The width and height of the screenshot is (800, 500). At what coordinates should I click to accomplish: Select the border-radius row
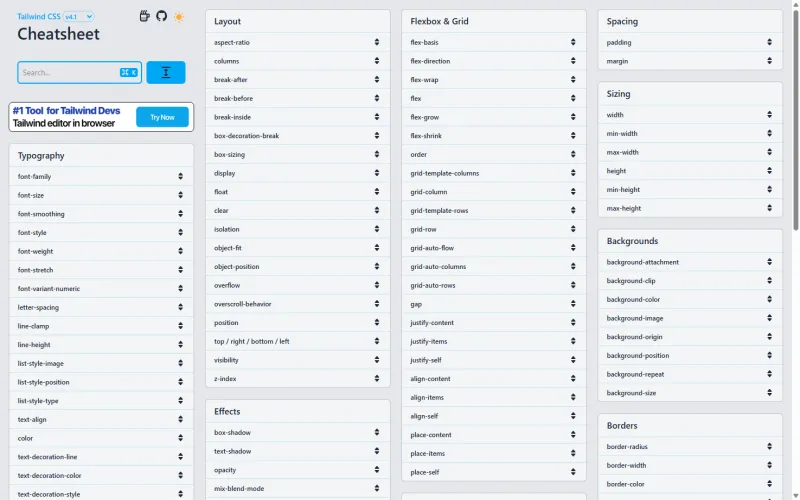(x=690, y=446)
